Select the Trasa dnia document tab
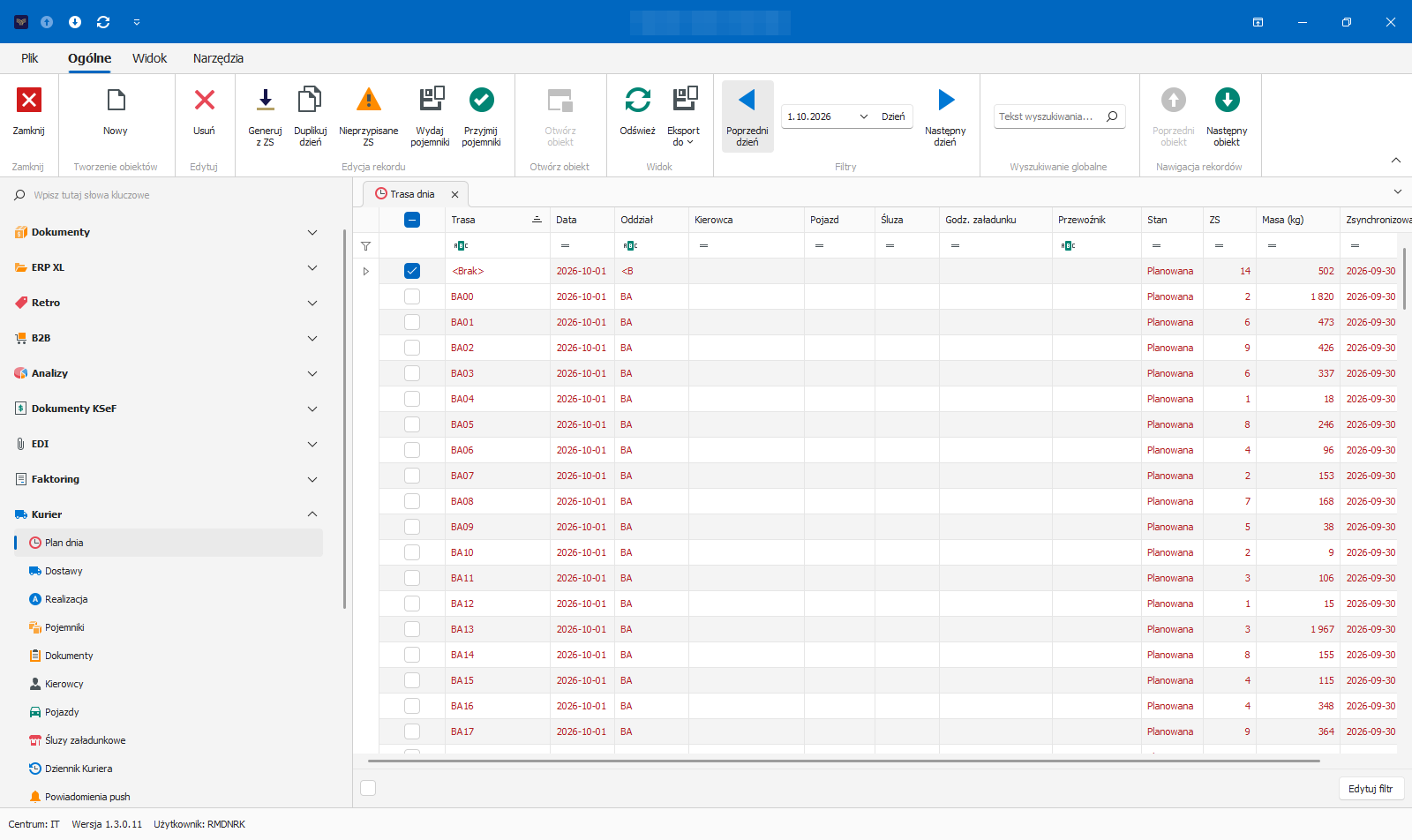This screenshot has height=840, width=1412. pos(413,194)
